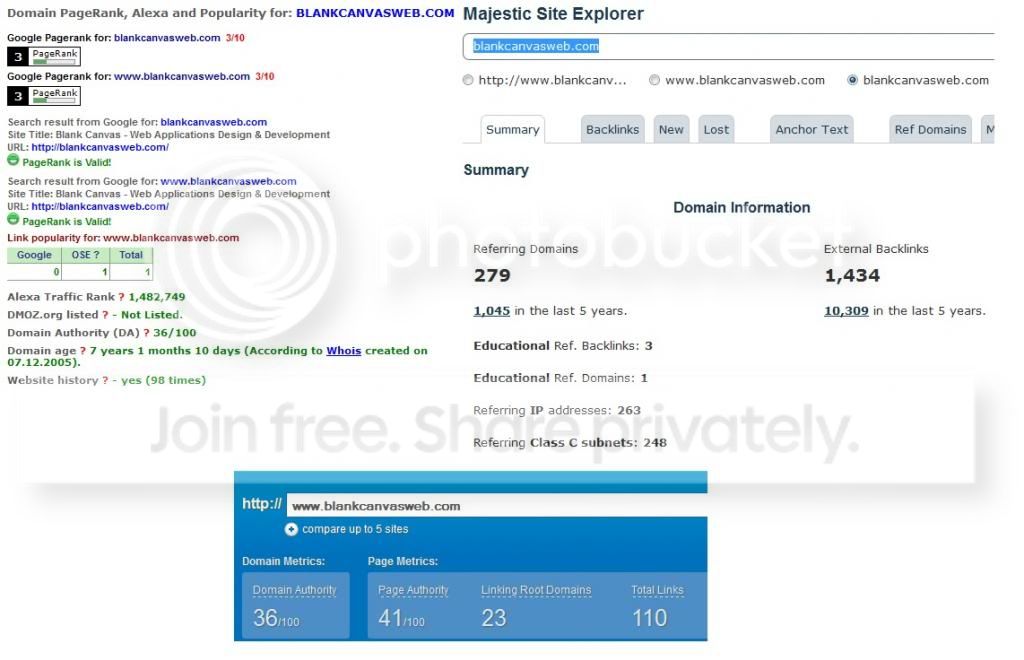Open the Lost tab
This screenshot has width=1024, height=660.
[716, 129]
